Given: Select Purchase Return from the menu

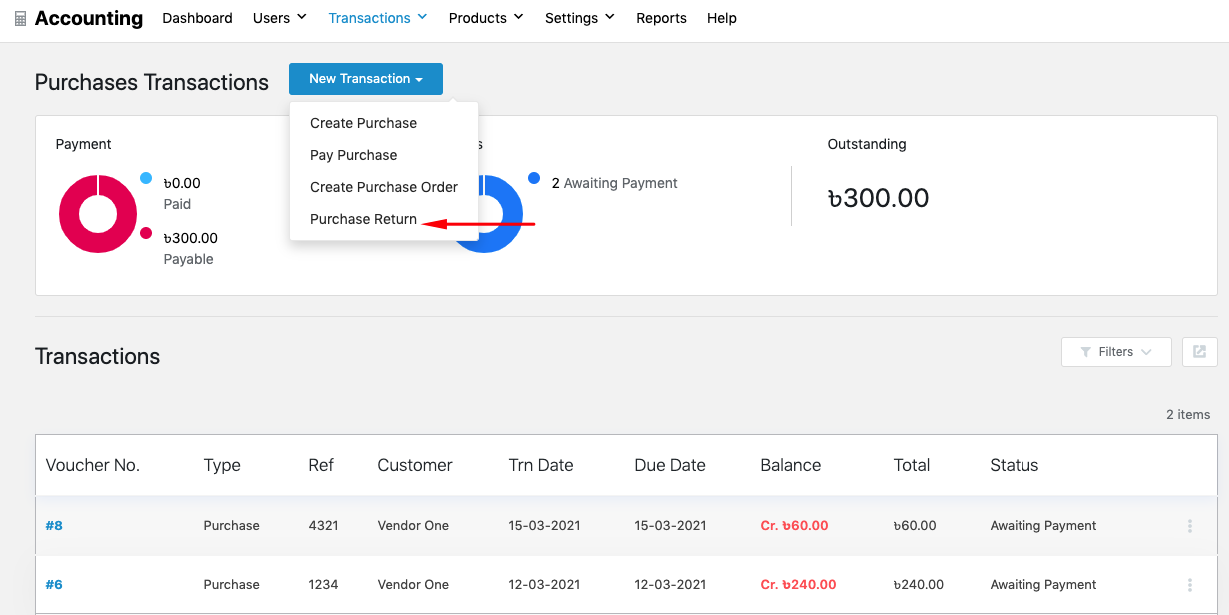Looking at the screenshot, I should (364, 219).
